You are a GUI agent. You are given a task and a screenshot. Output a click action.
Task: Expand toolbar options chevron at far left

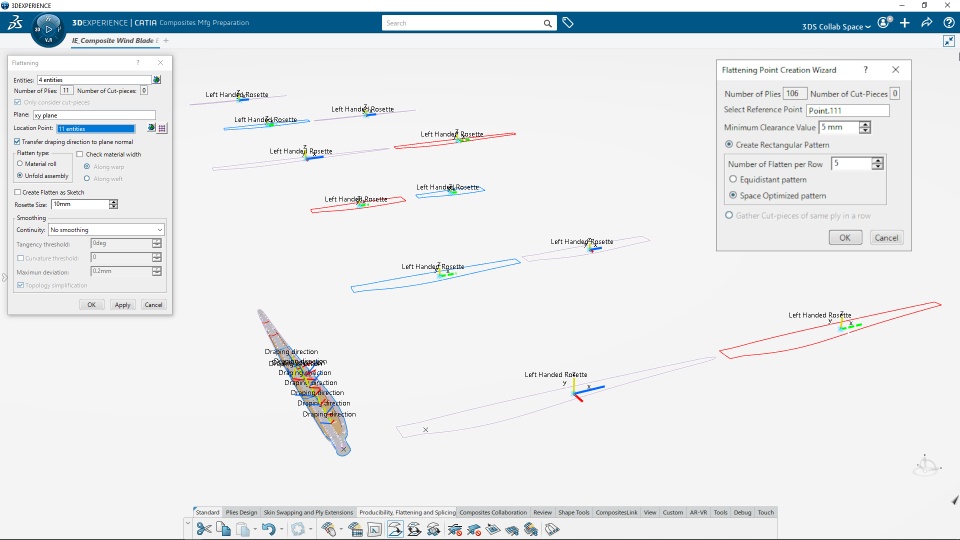click(188, 523)
